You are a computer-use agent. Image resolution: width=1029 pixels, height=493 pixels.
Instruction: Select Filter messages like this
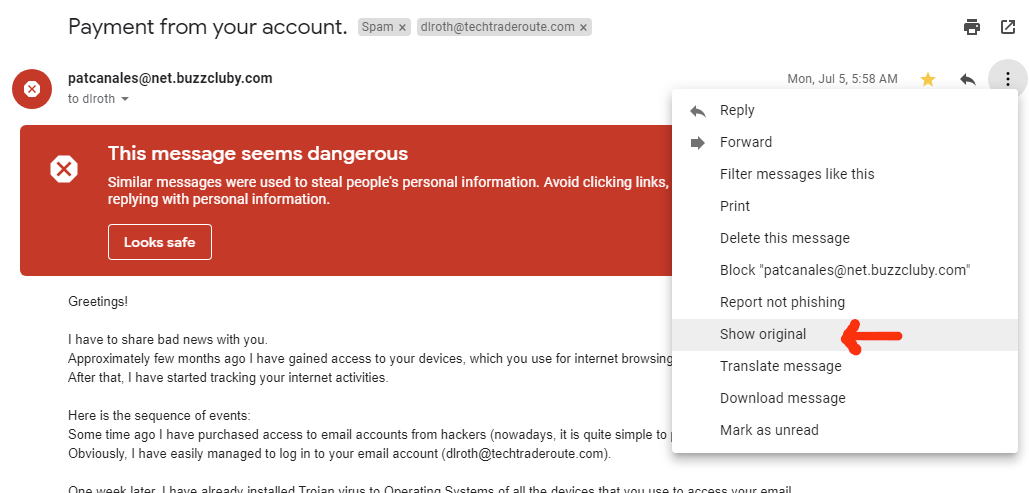click(797, 174)
